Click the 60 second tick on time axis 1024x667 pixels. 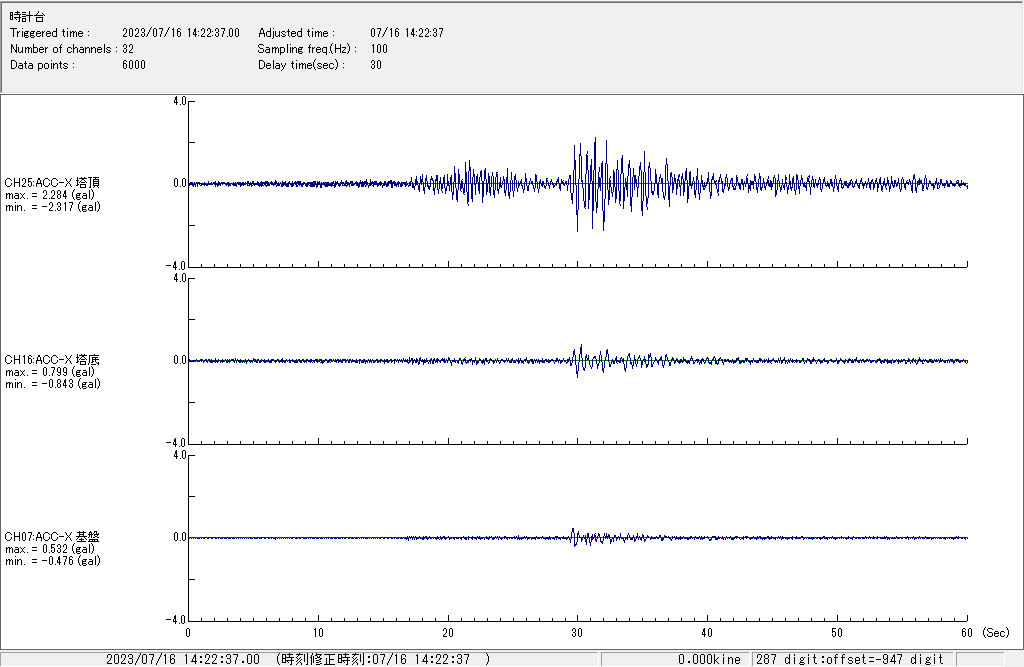967,633
